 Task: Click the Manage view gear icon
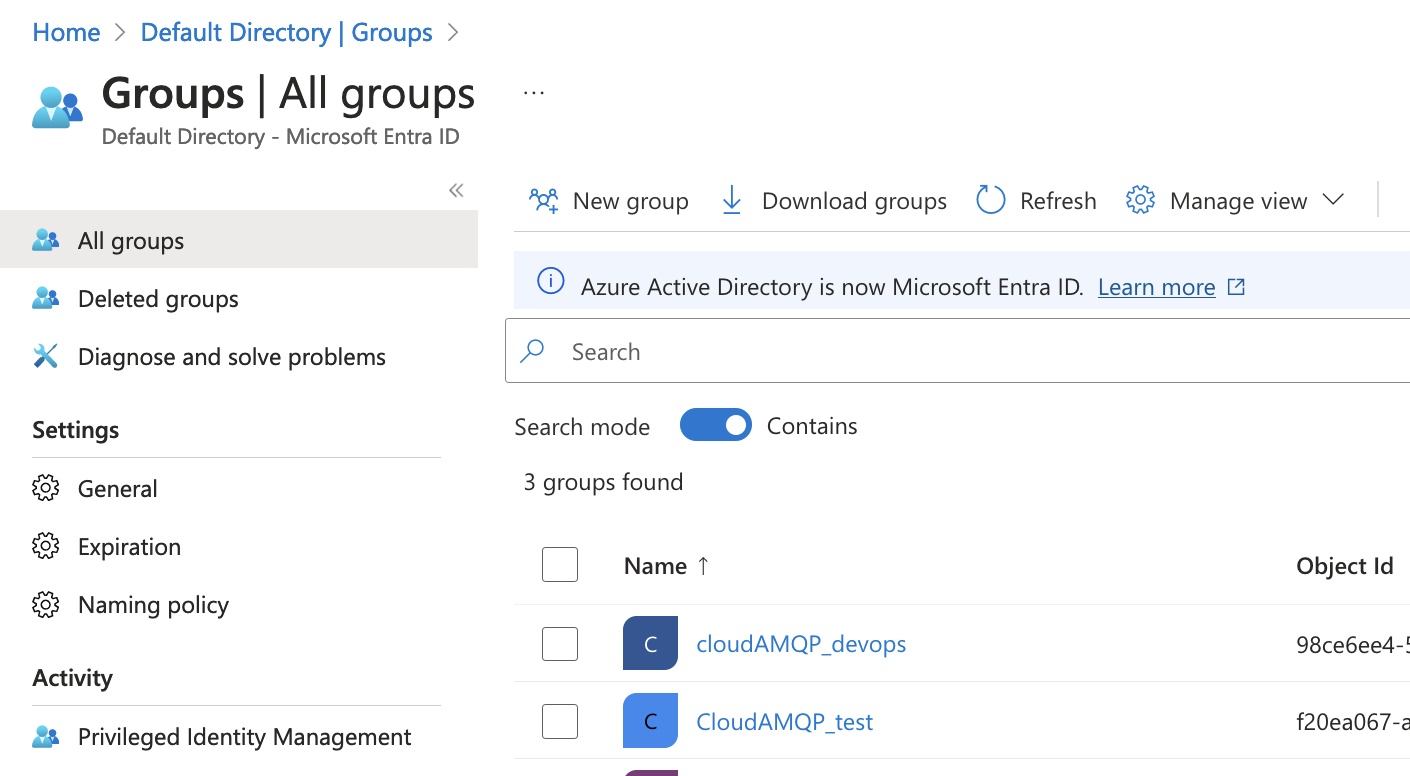[x=1141, y=200]
